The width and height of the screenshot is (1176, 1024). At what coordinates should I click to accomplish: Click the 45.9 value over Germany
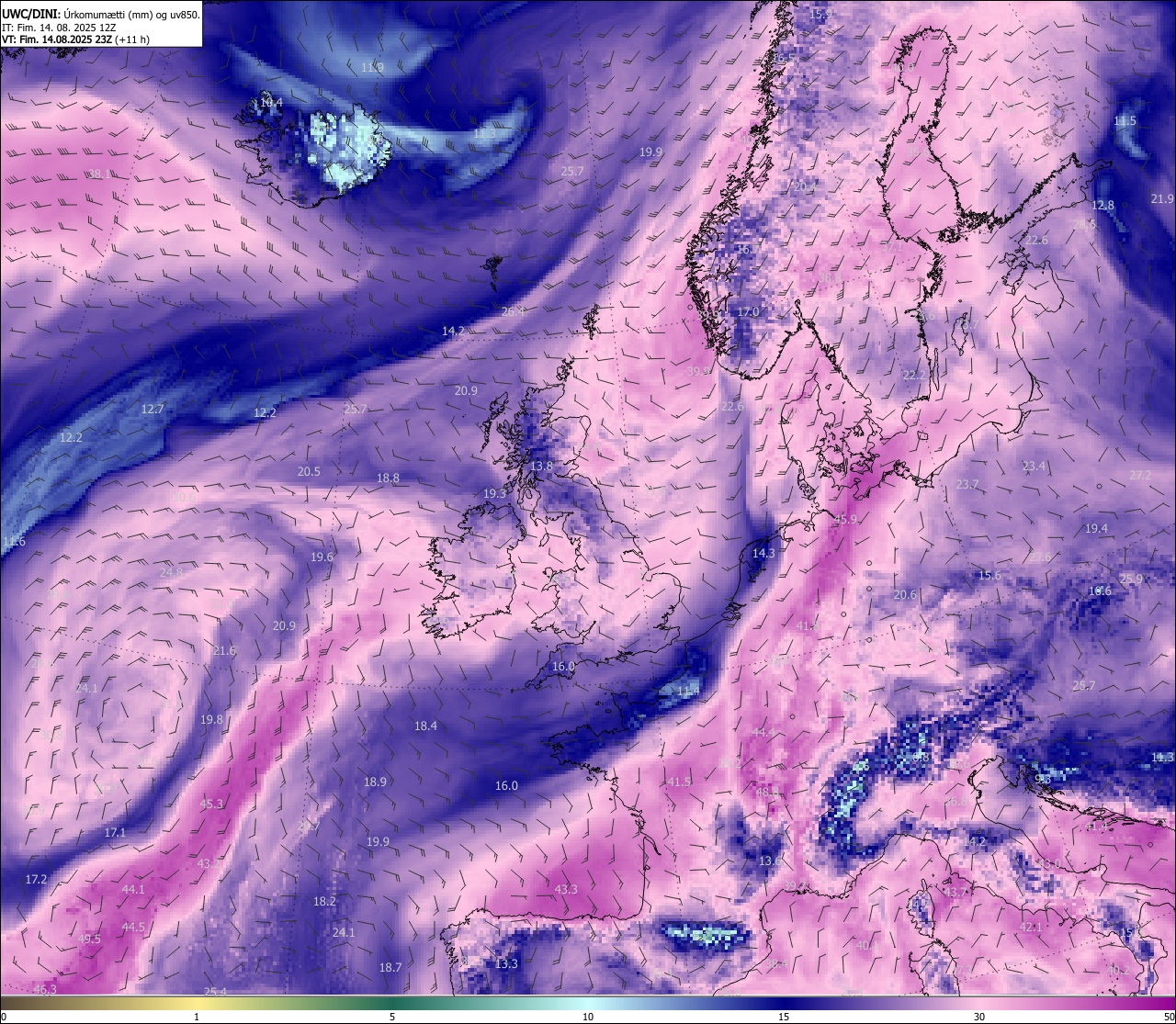845,519
